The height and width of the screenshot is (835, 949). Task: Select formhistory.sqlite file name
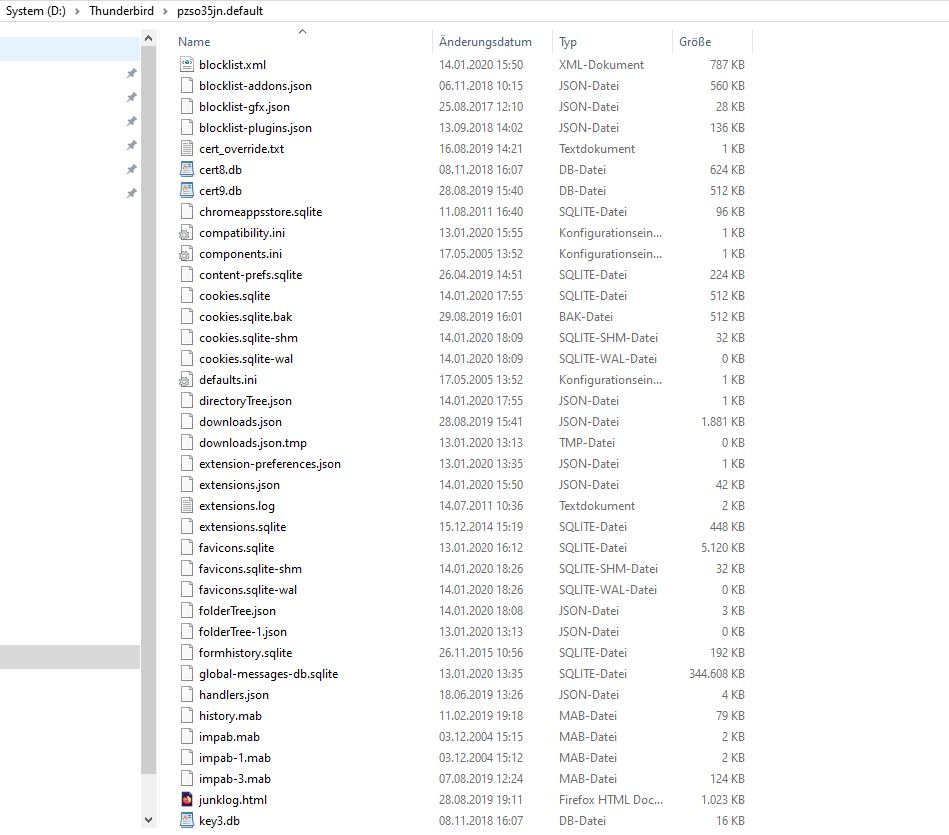pos(245,653)
